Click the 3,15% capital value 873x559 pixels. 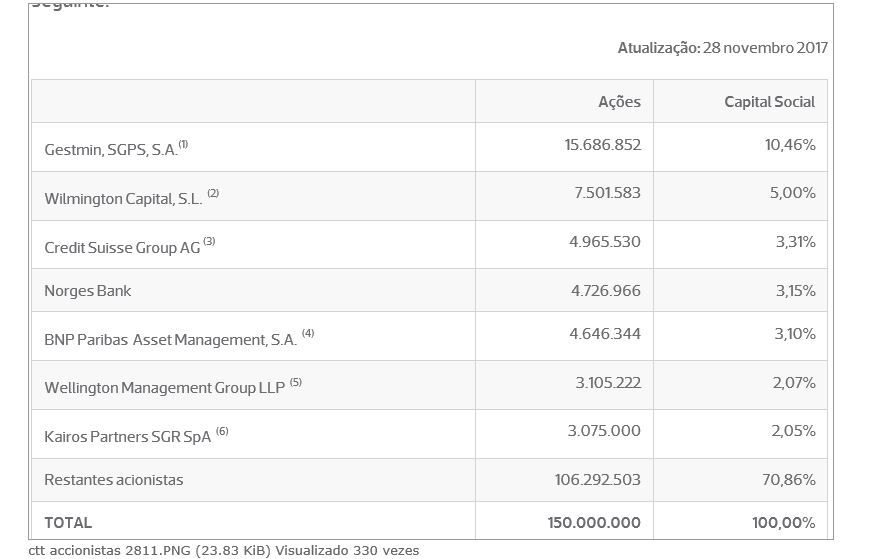click(795, 291)
